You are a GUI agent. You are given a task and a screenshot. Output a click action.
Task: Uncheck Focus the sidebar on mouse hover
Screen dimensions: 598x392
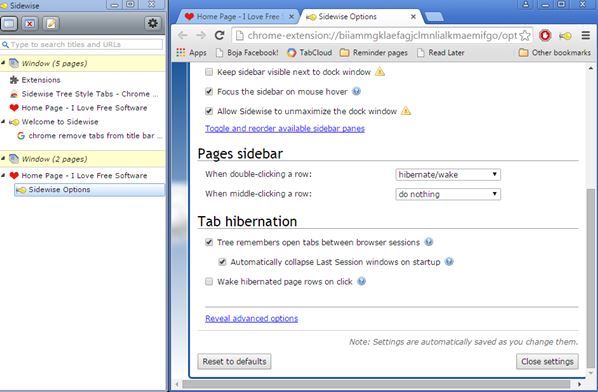click(209, 92)
